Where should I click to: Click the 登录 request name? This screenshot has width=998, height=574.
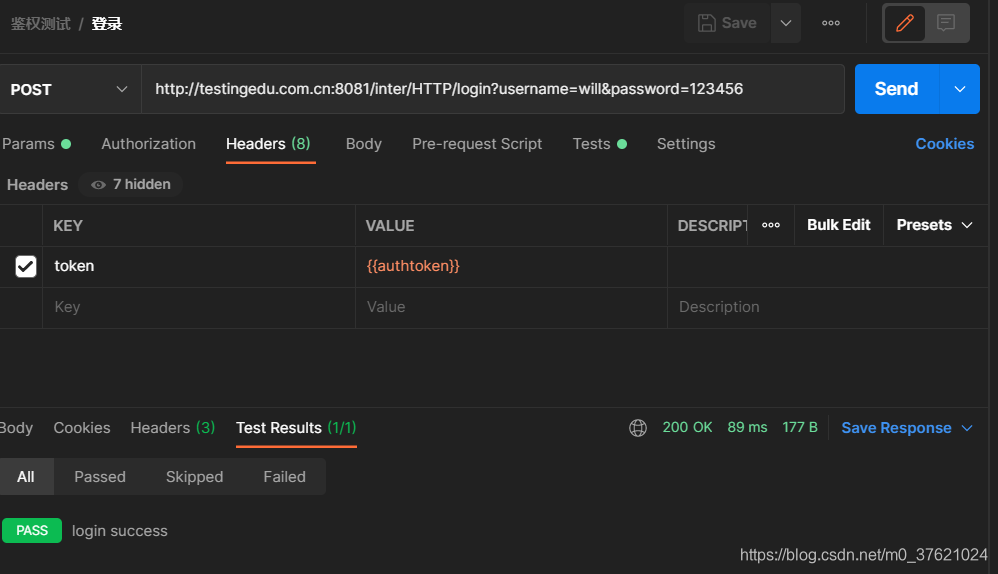(106, 24)
